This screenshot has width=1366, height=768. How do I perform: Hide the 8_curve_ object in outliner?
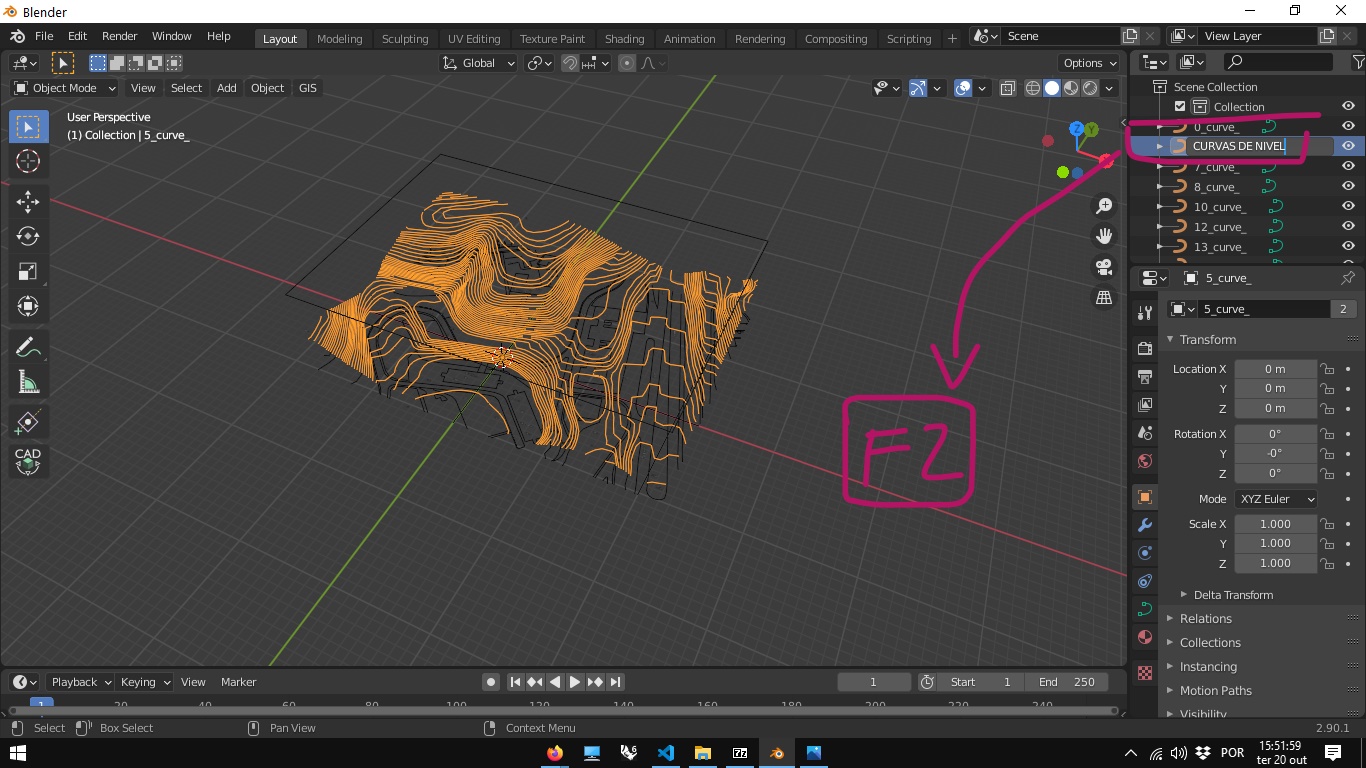1348,187
